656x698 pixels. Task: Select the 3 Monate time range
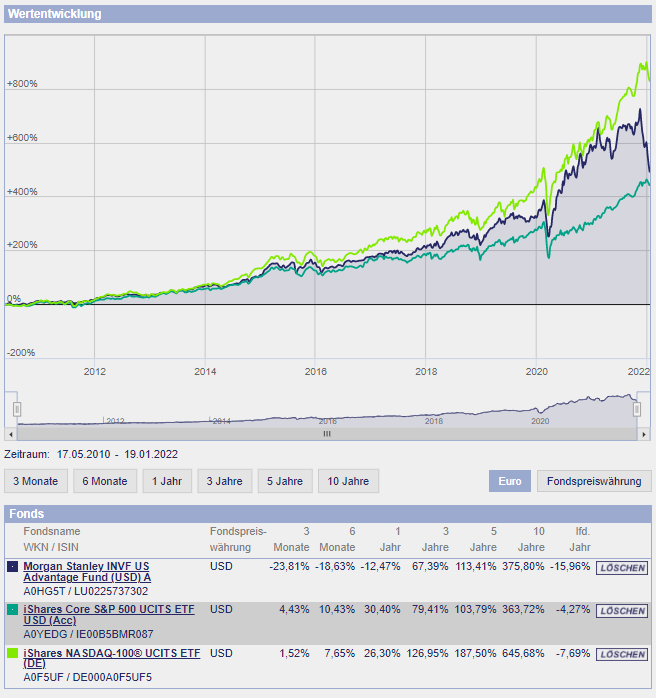(36, 481)
